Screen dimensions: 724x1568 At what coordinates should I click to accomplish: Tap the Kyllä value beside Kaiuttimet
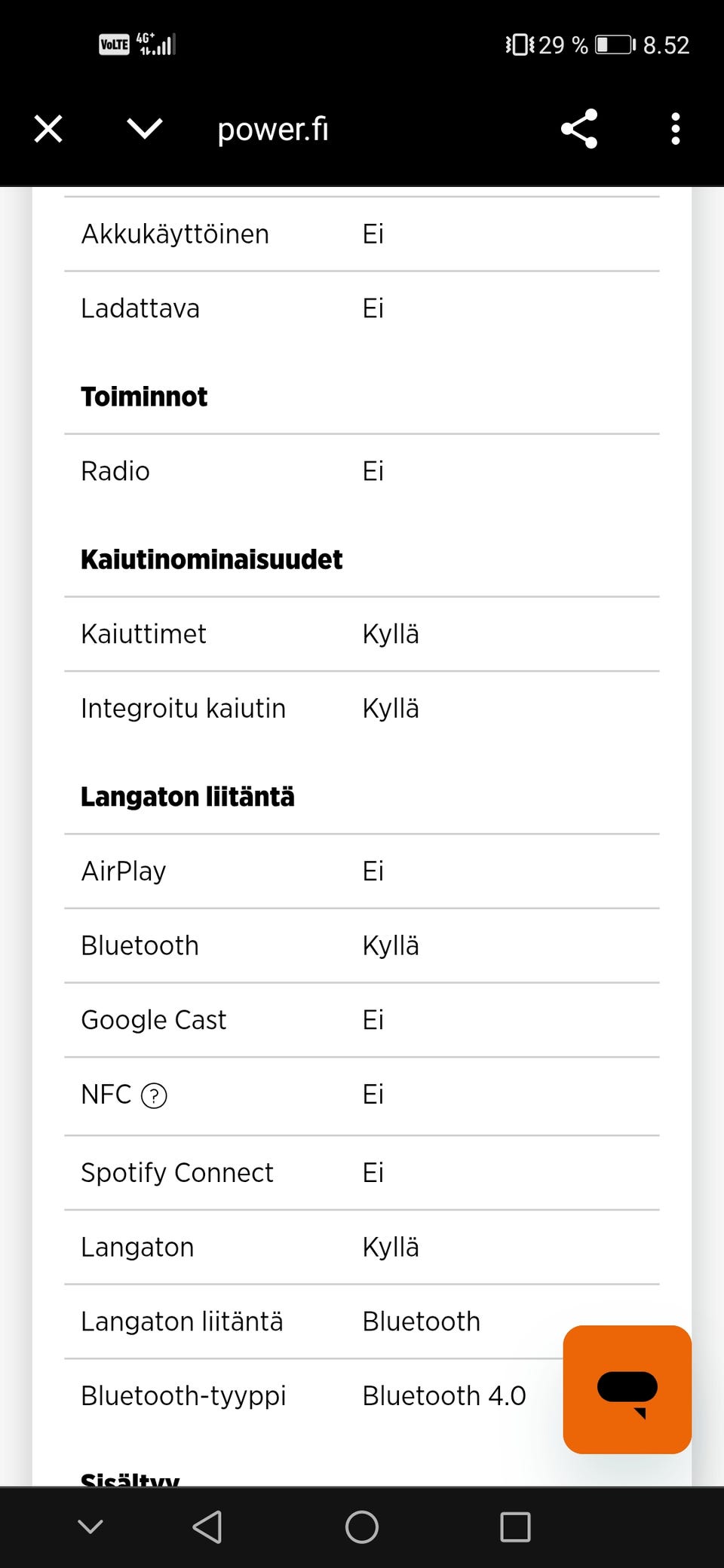[x=391, y=633]
